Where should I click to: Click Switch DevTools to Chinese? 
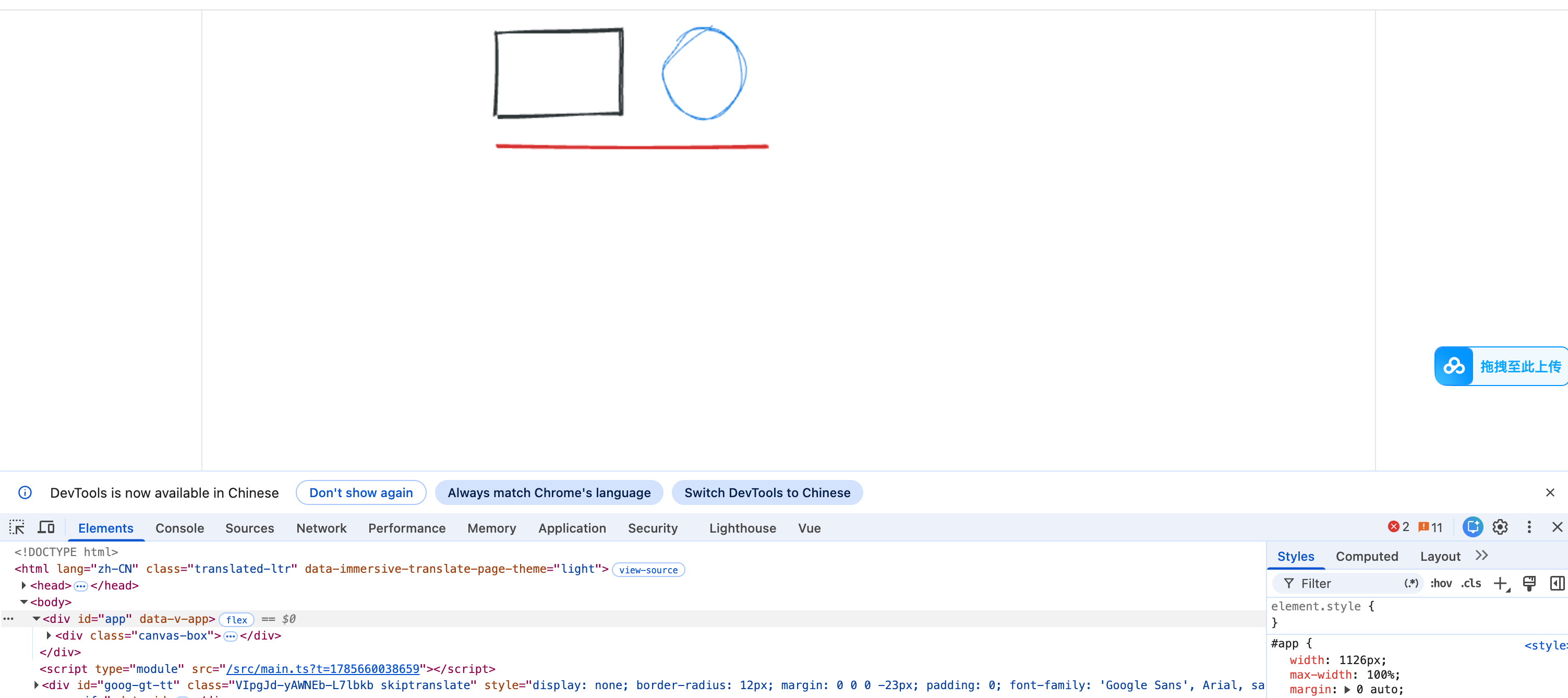tap(767, 492)
